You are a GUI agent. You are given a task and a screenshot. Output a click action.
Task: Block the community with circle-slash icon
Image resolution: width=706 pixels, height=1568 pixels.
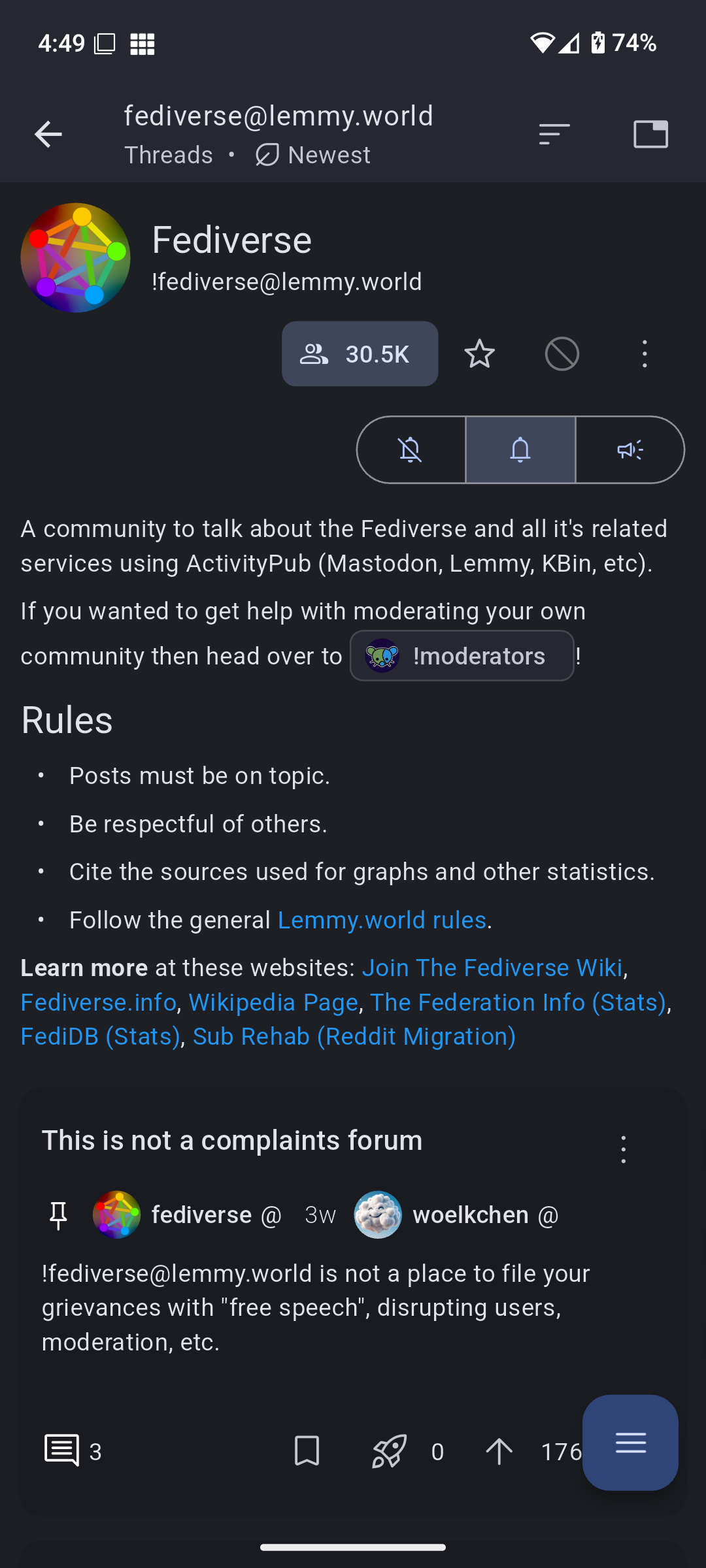point(562,354)
